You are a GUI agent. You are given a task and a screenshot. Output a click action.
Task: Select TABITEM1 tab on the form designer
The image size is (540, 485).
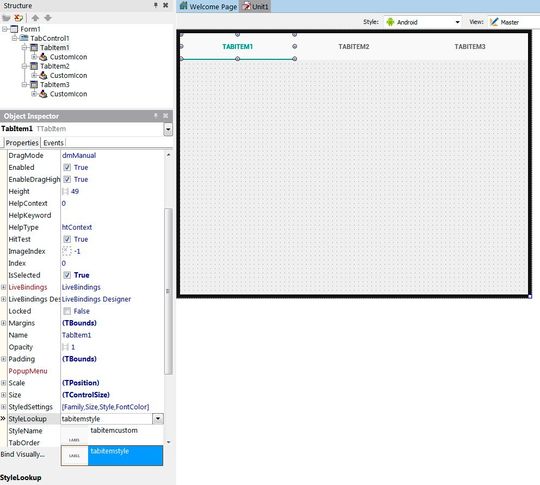pyautogui.click(x=238, y=47)
